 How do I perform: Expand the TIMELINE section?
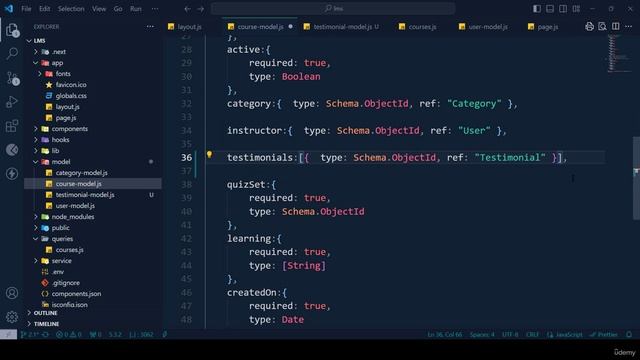coord(46,324)
